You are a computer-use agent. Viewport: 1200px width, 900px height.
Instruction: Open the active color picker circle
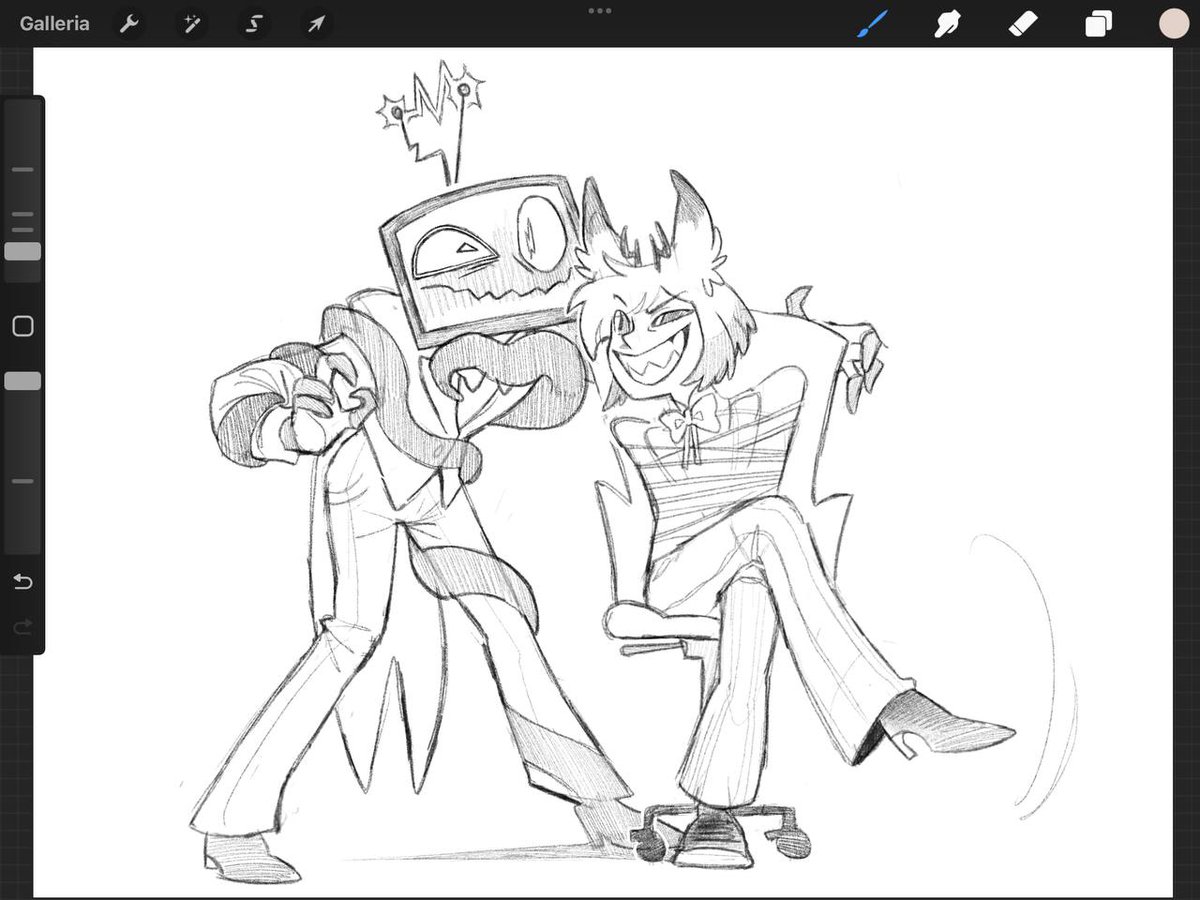tap(1174, 24)
